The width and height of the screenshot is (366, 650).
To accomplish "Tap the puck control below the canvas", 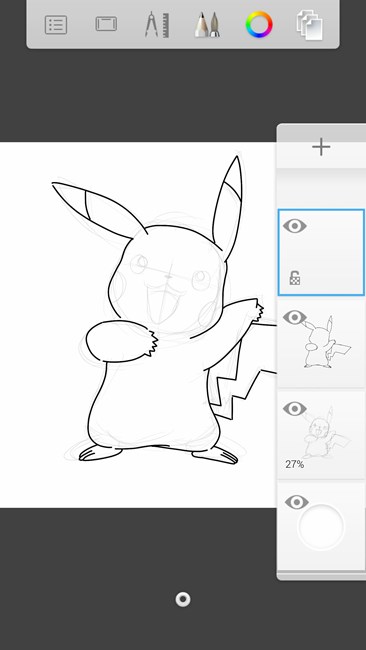I will [183, 599].
